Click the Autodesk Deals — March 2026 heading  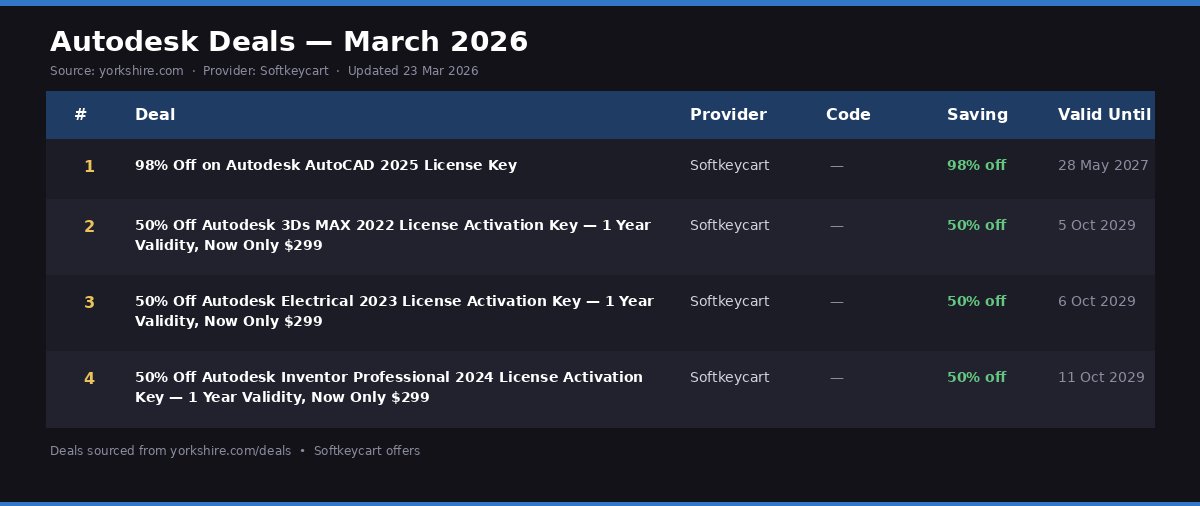(289, 42)
